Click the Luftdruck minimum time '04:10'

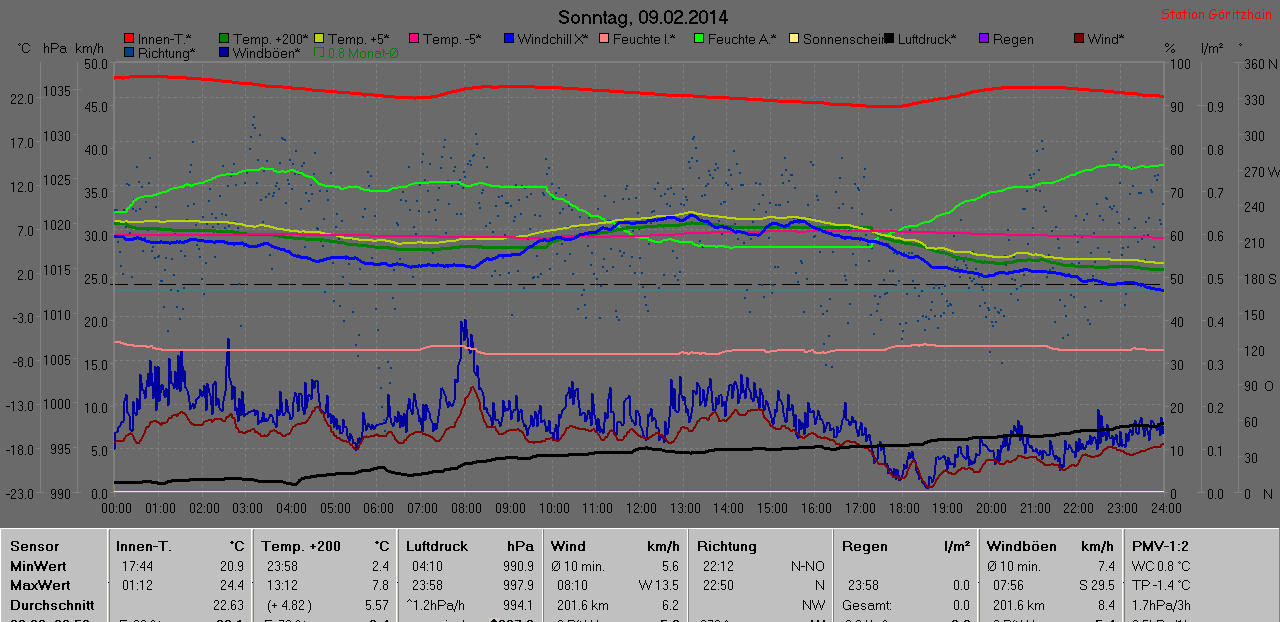click(428, 566)
